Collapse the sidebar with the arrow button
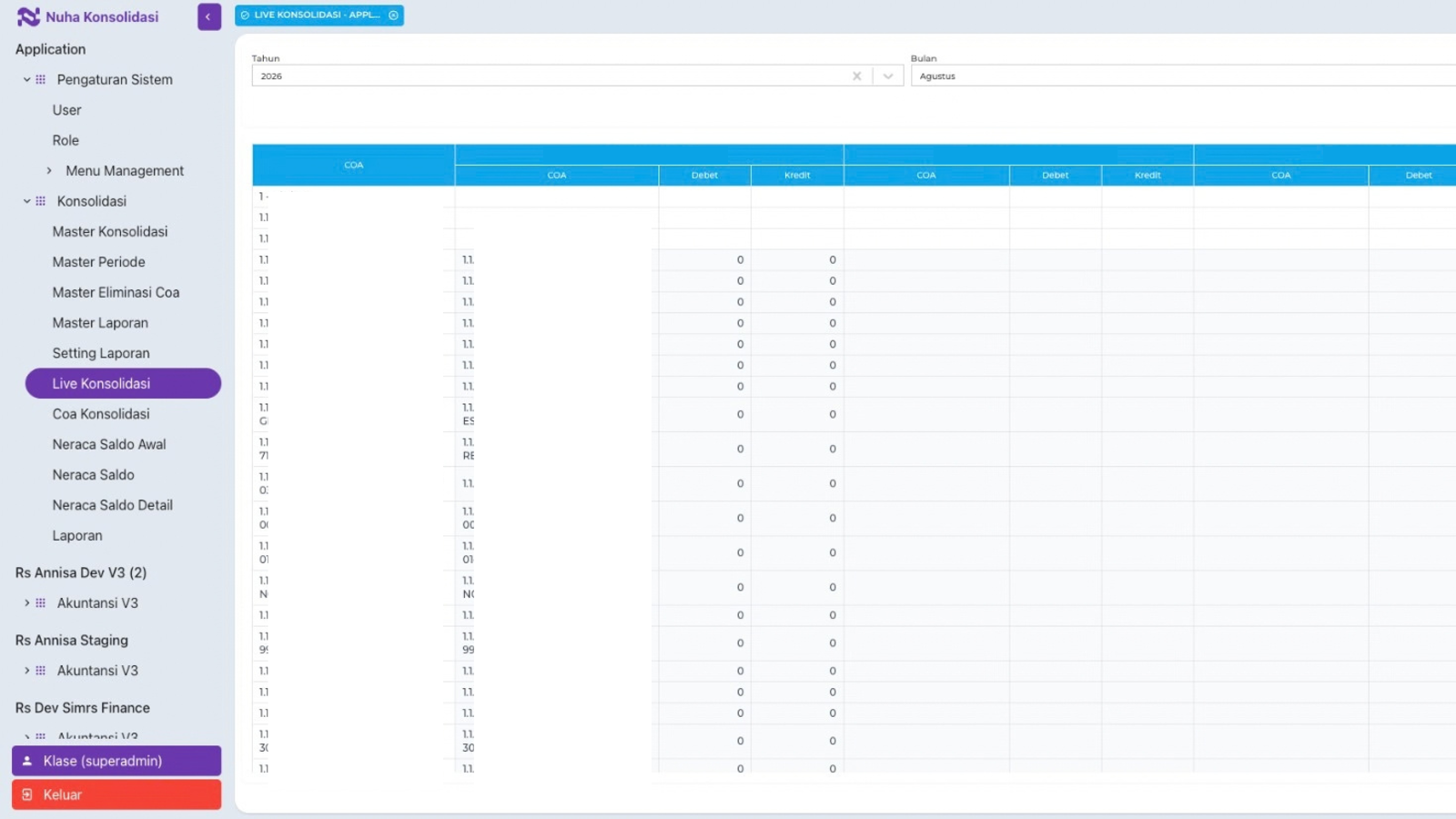 pyautogui.click(x=208, y=16)
